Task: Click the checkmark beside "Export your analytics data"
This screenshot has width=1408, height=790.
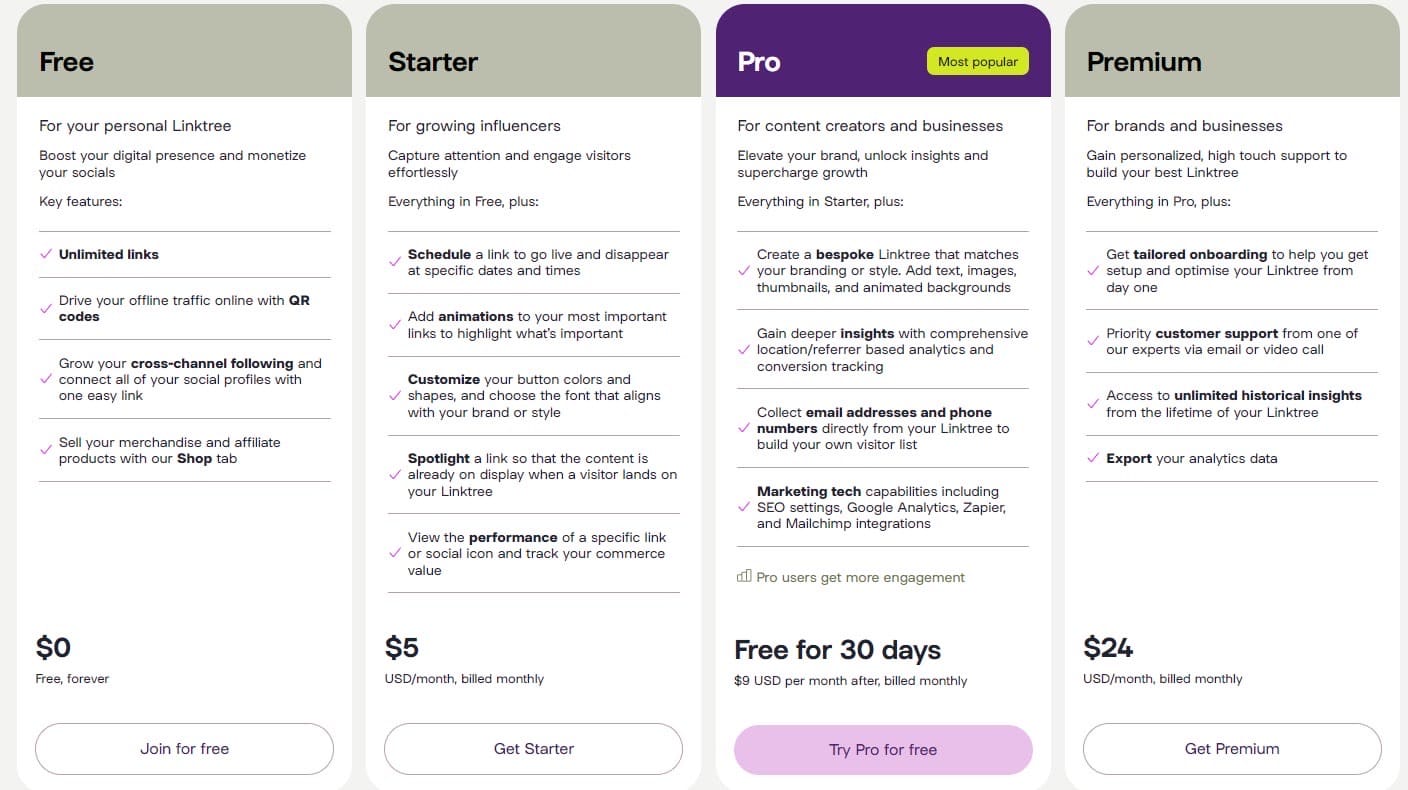Action: tap(1091, 458)
